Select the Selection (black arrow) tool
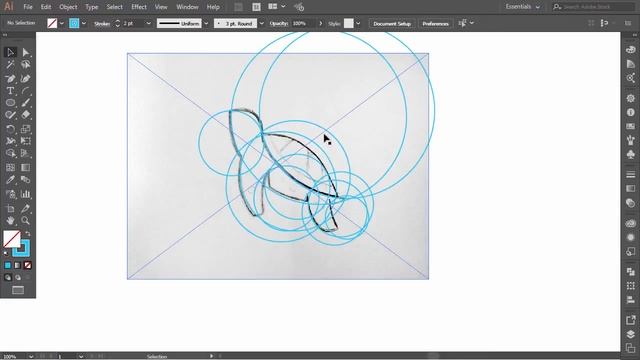The width and height of the screenshot is (640, 360). point(10,52)
